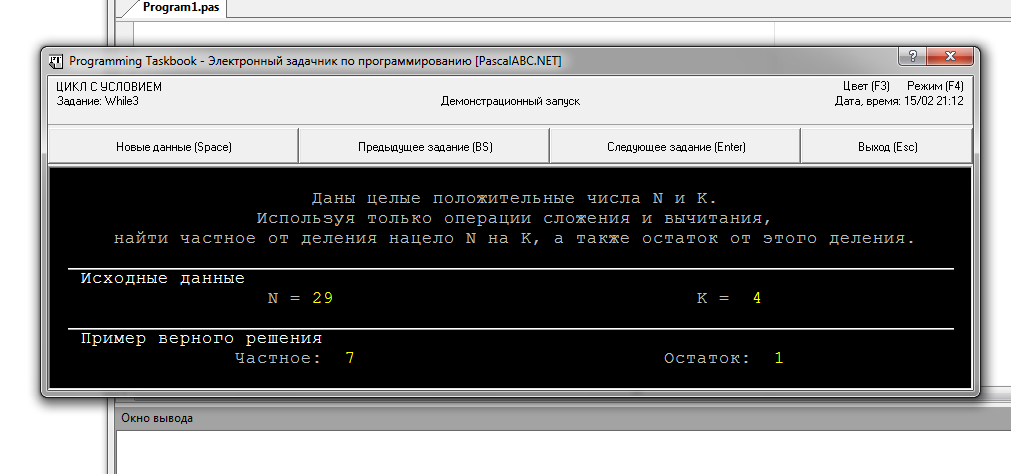Open Следующее задание (Enter)

675,146
